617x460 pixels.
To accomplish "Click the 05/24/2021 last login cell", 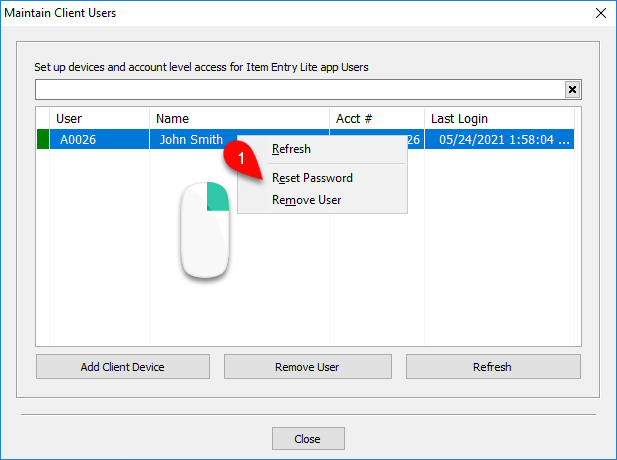I will (x=499, y=139).
